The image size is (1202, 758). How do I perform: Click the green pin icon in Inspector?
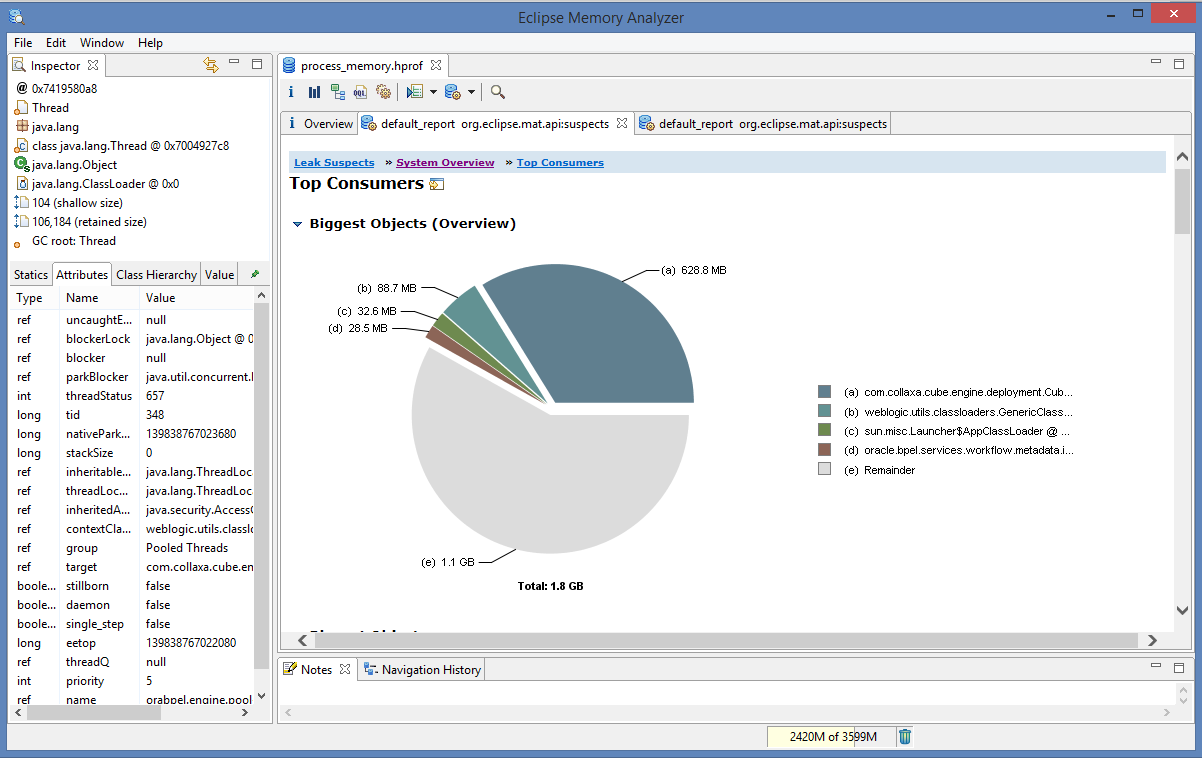click(x=255, y=274)
